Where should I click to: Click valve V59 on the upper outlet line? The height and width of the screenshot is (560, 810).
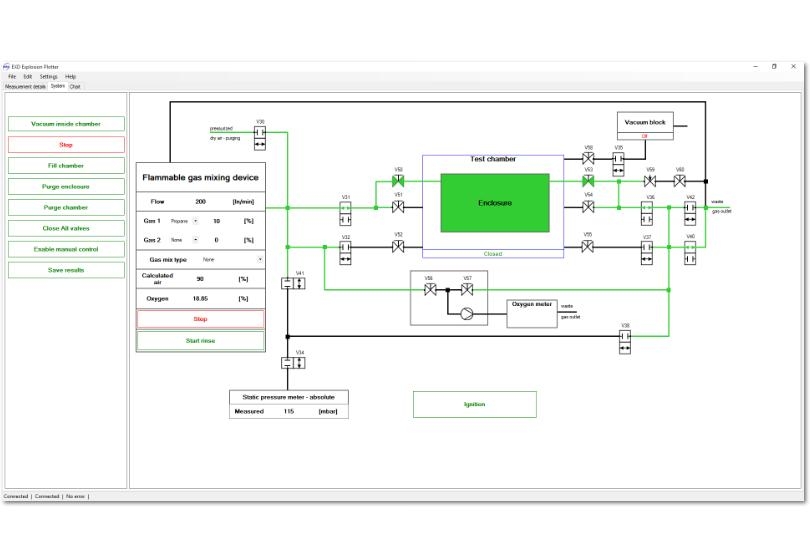650,181
